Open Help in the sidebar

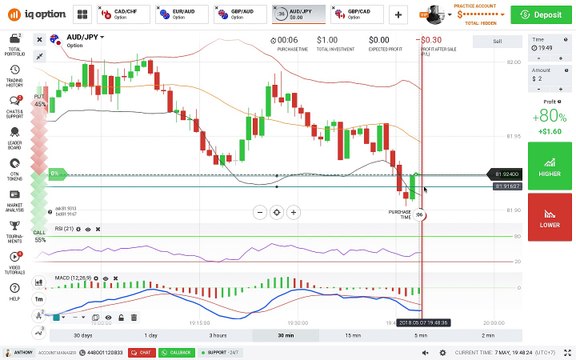(14, 292)
